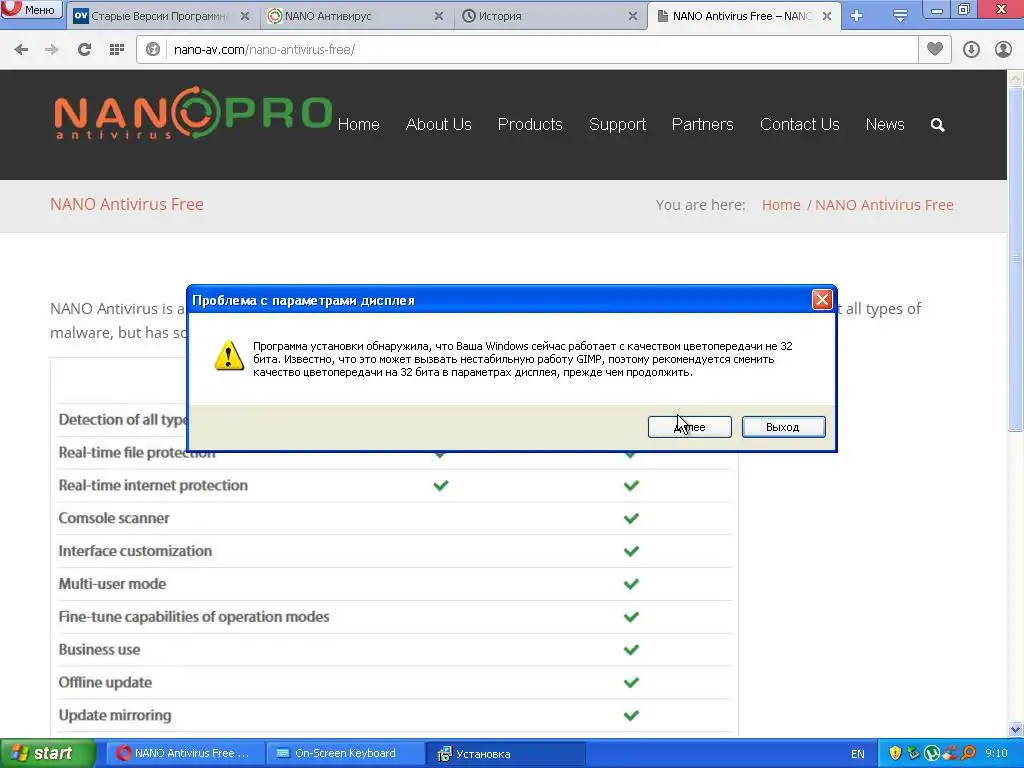Close the История tab
1024x768 pixels.
(x=633, y=16)
